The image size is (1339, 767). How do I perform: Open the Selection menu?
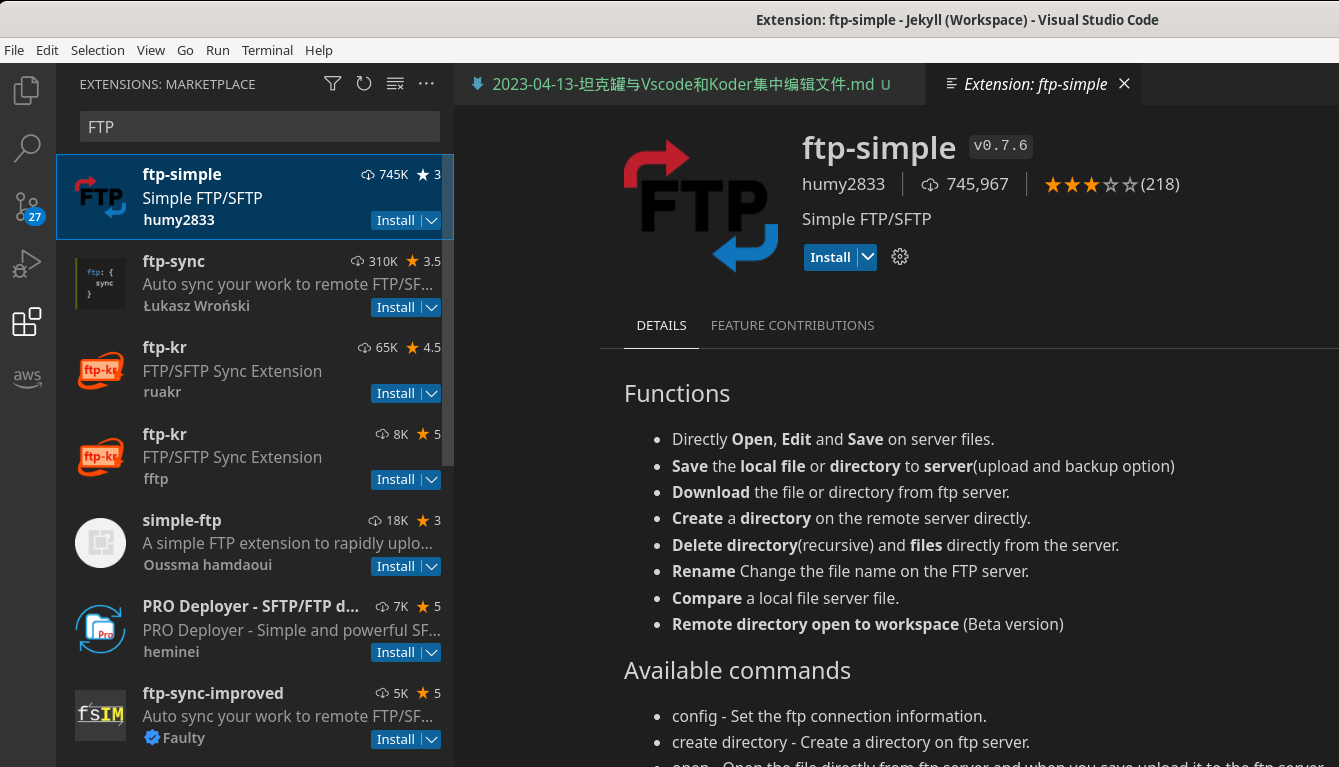[98, 50]
